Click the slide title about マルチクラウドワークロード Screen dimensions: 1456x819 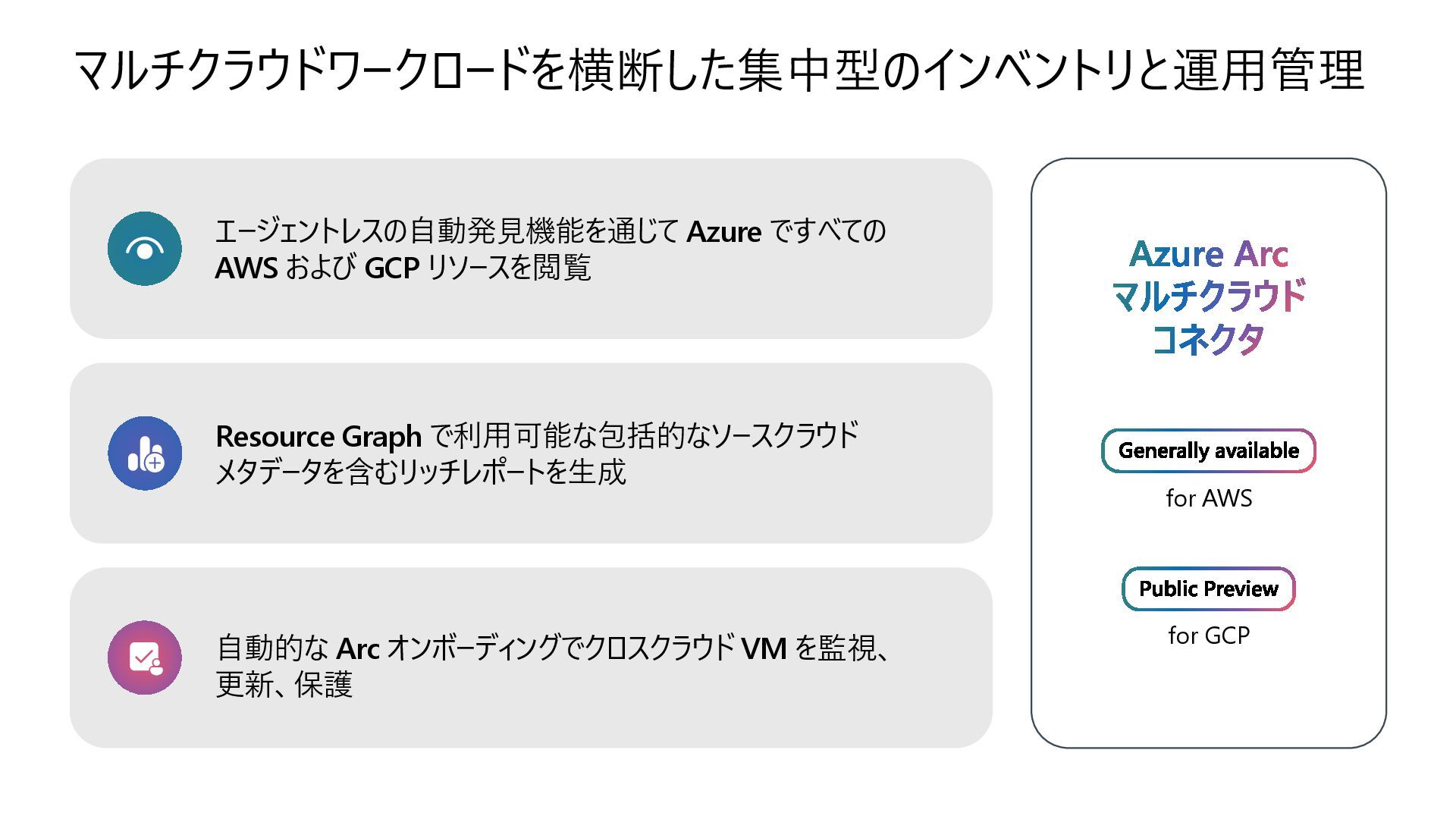pyautogui.click(x=719, y=70)
